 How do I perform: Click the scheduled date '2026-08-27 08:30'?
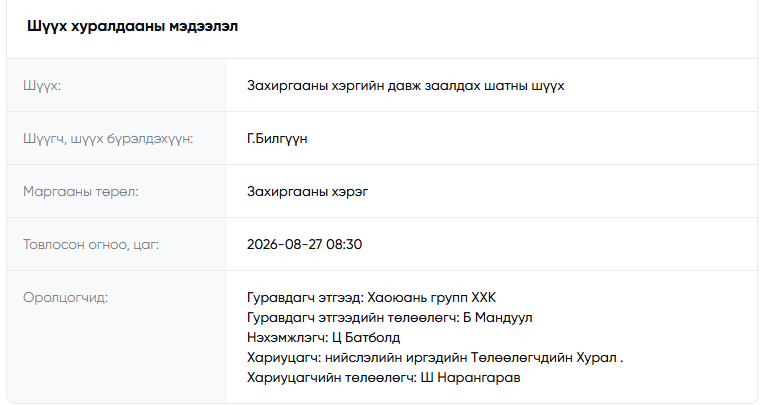click(305, 245)
